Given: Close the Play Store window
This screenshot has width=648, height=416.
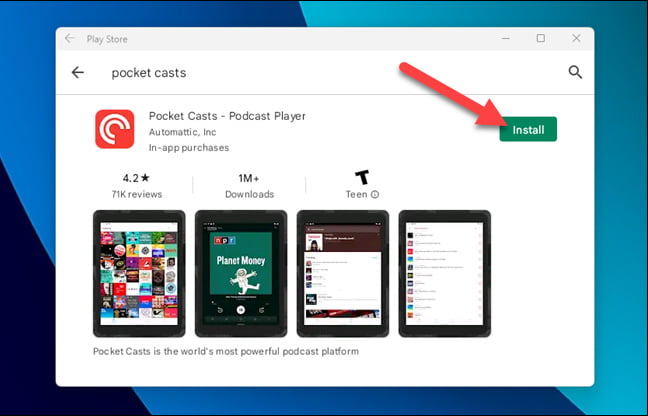Looking at the screenshot, I should tap(576, 38).
